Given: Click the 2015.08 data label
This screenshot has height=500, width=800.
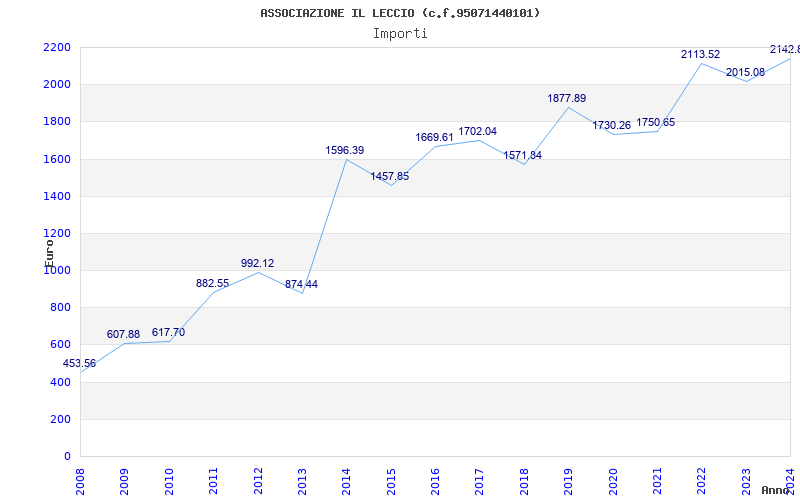Looking at the screenshot, I should [745, 72].
